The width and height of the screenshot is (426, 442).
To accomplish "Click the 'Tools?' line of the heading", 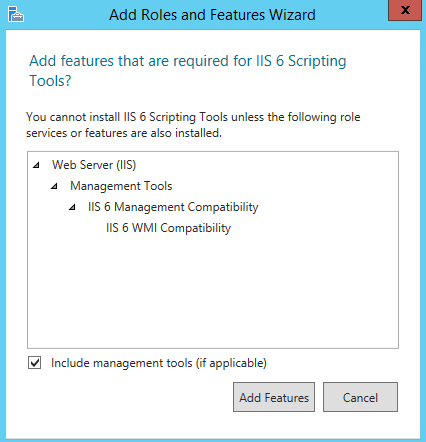I will point(50,81).
